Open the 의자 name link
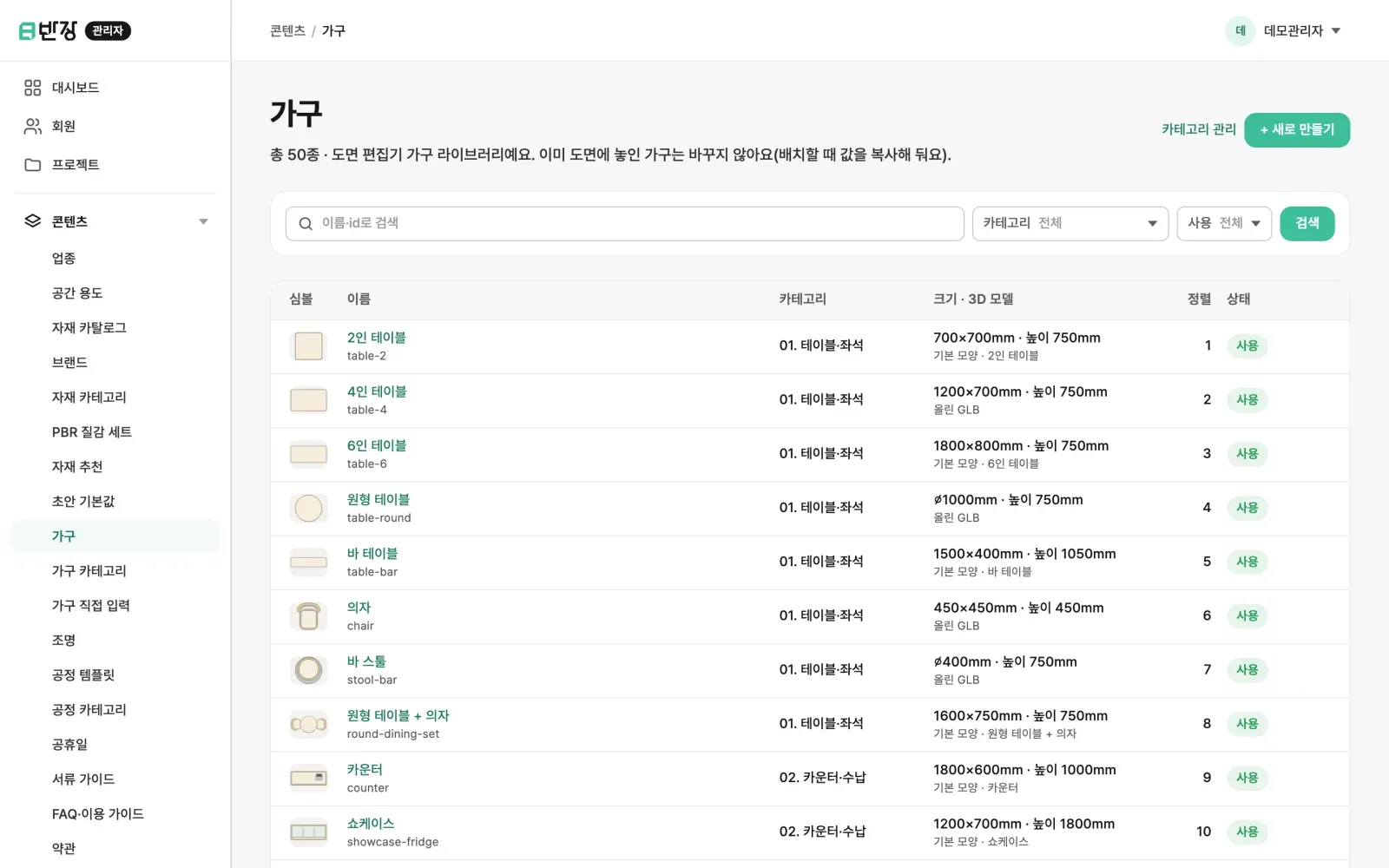Viewport: 1389px width, 868px height. [359, 608]
